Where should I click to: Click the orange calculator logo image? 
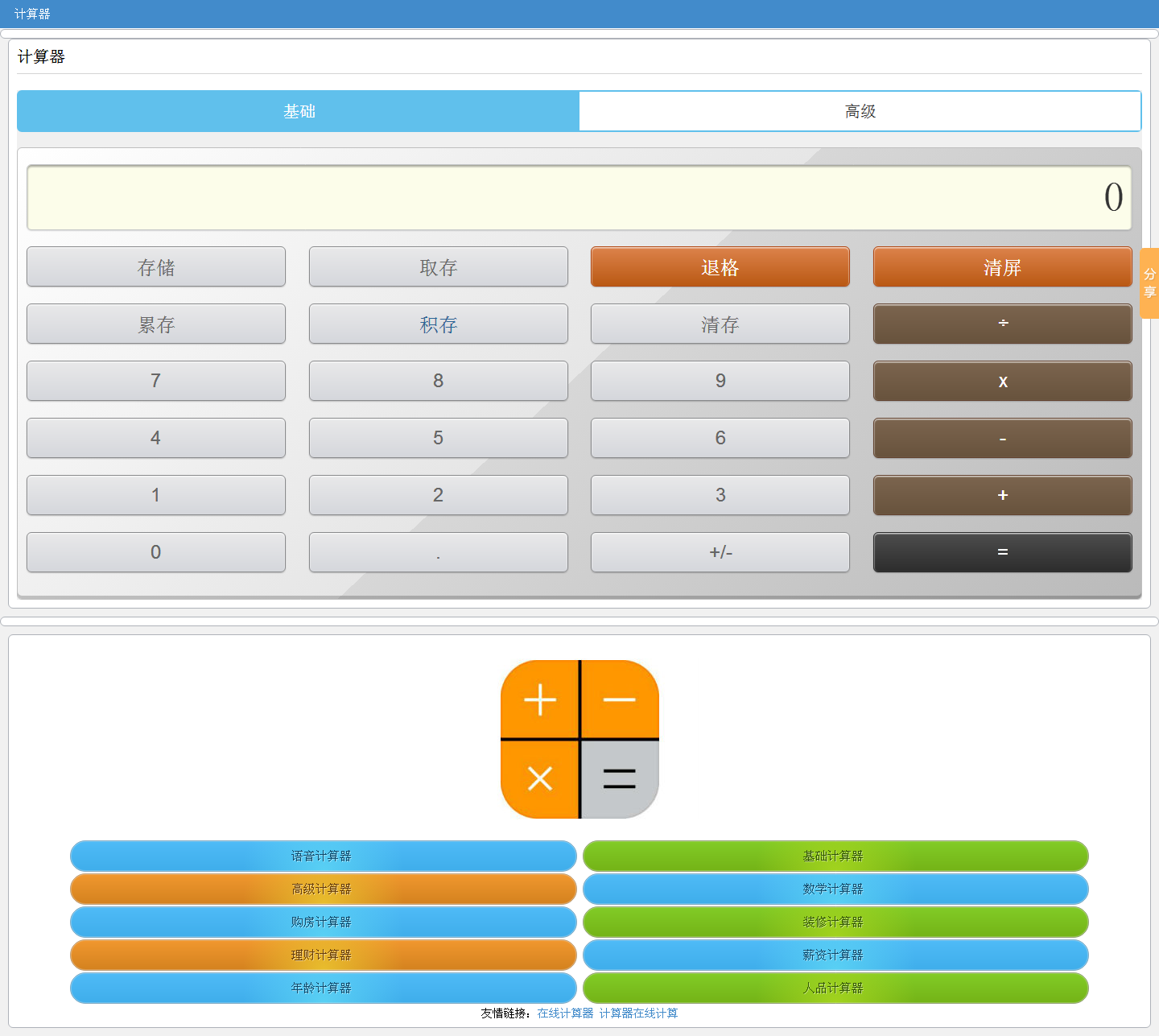[x=579, y=739]
